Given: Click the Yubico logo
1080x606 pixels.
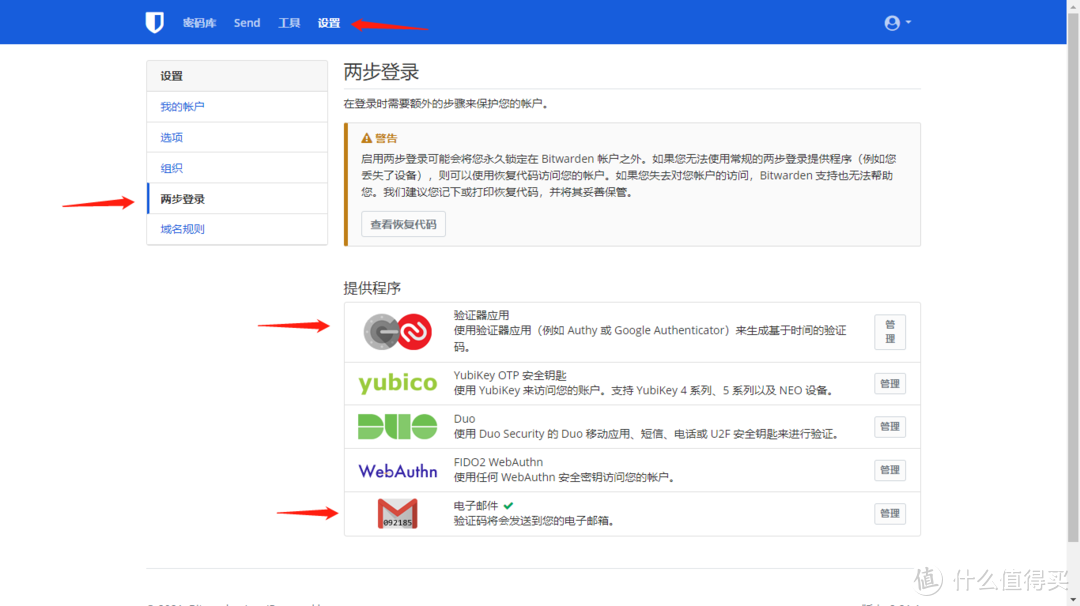Looking at the screenshot, I should click(x=397, y=383).
